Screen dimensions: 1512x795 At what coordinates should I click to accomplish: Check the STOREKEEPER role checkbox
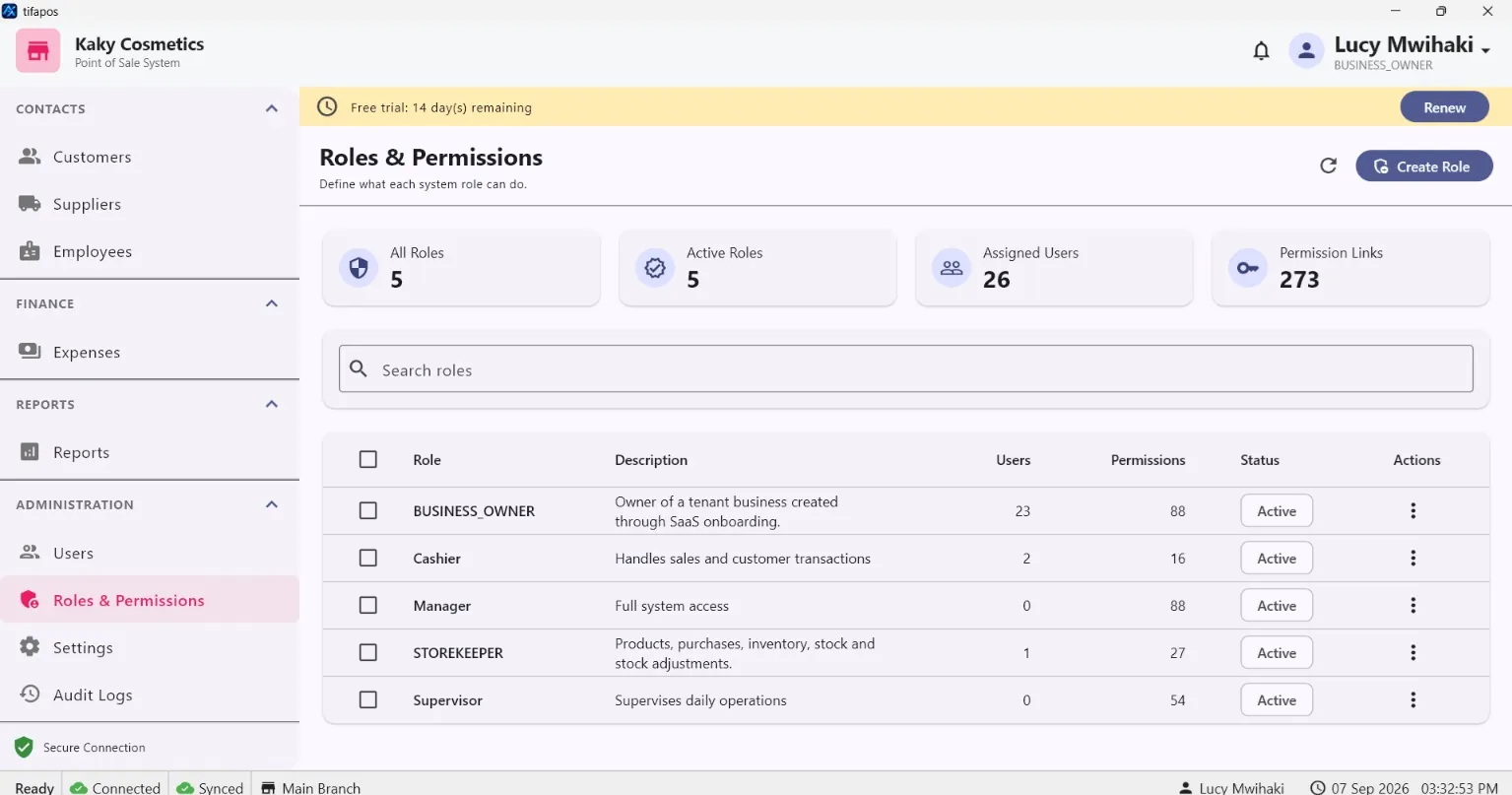[x=368, y=652]
